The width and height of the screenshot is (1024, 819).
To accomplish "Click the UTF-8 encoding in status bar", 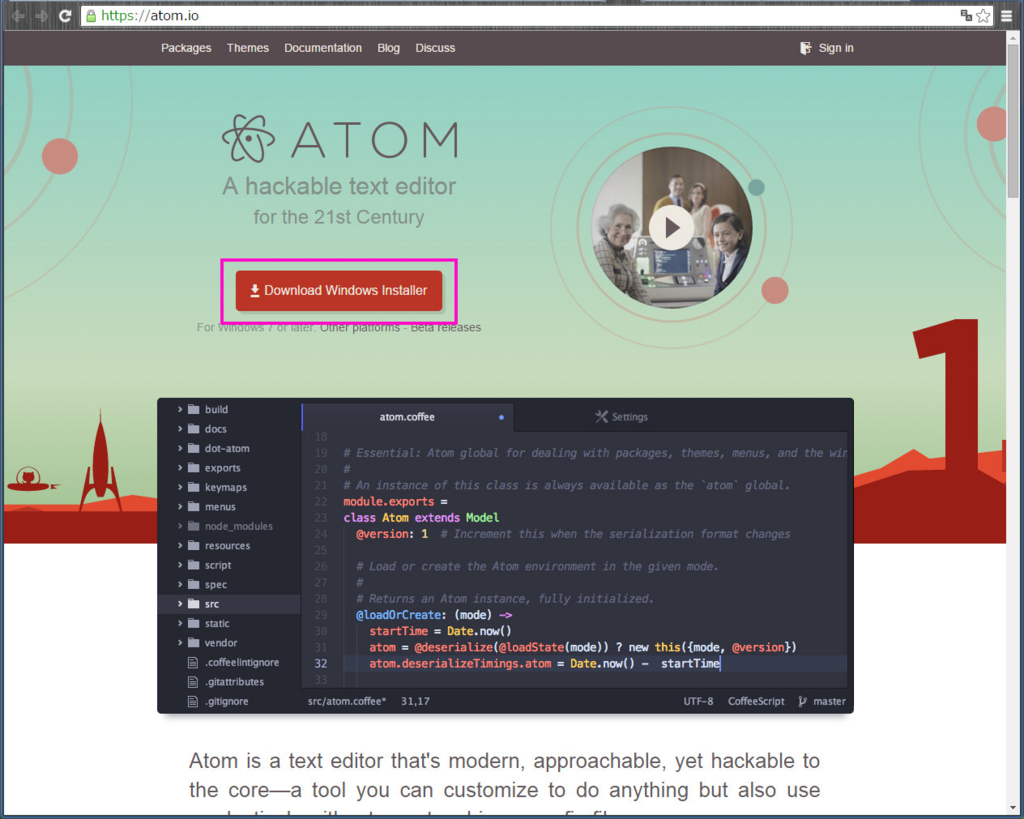I will (698, 701).
